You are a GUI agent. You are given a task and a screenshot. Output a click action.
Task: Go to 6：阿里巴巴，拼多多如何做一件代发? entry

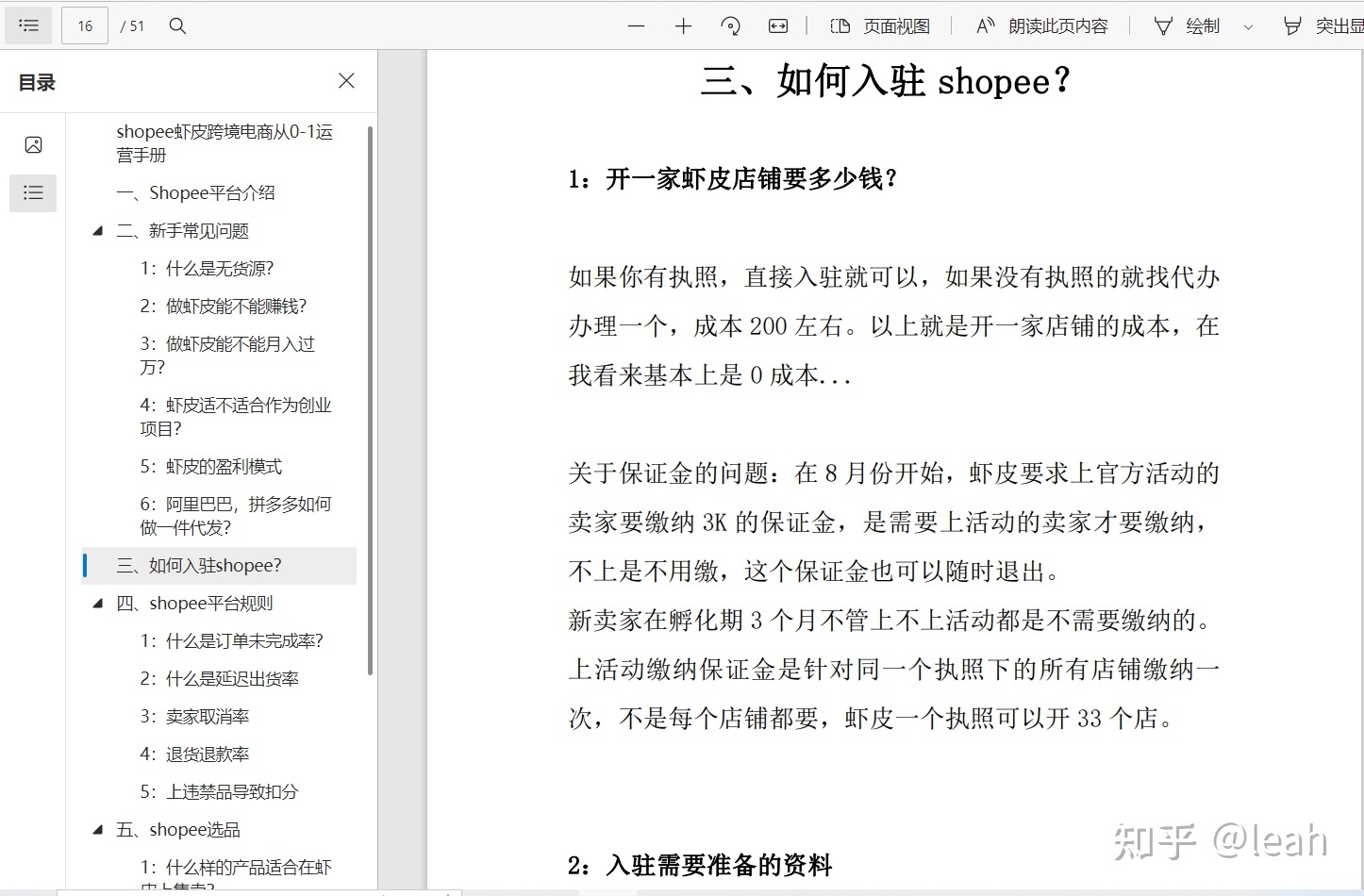click(236, 516)
